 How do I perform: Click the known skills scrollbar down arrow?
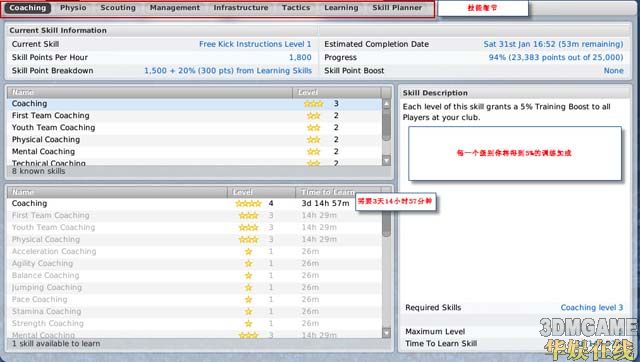coord(387,160)
